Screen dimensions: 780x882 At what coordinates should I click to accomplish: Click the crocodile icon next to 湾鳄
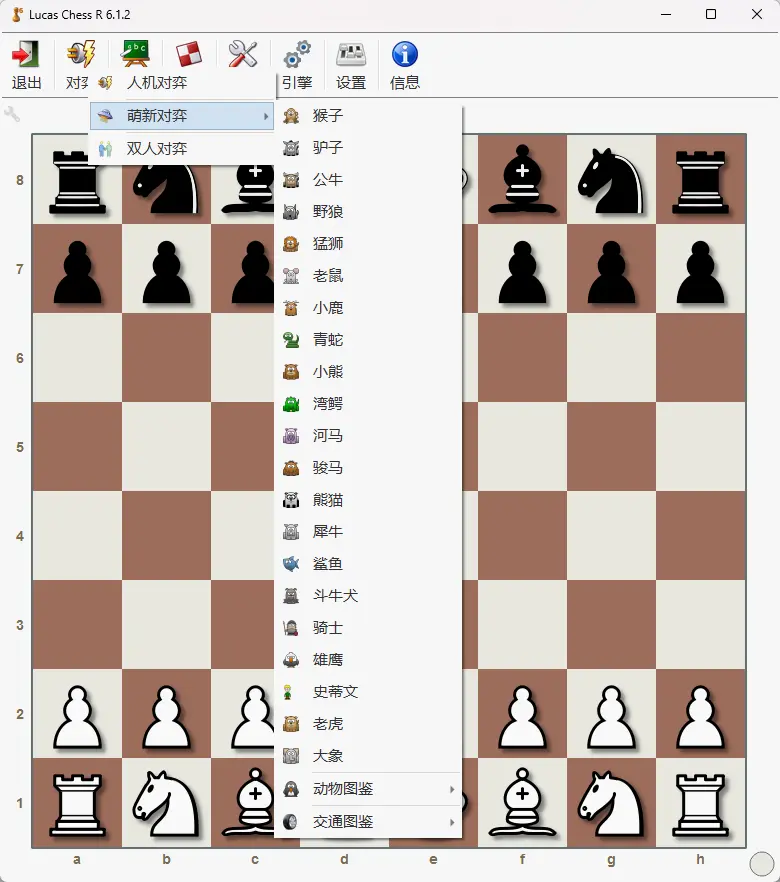[x=291, y=404]
